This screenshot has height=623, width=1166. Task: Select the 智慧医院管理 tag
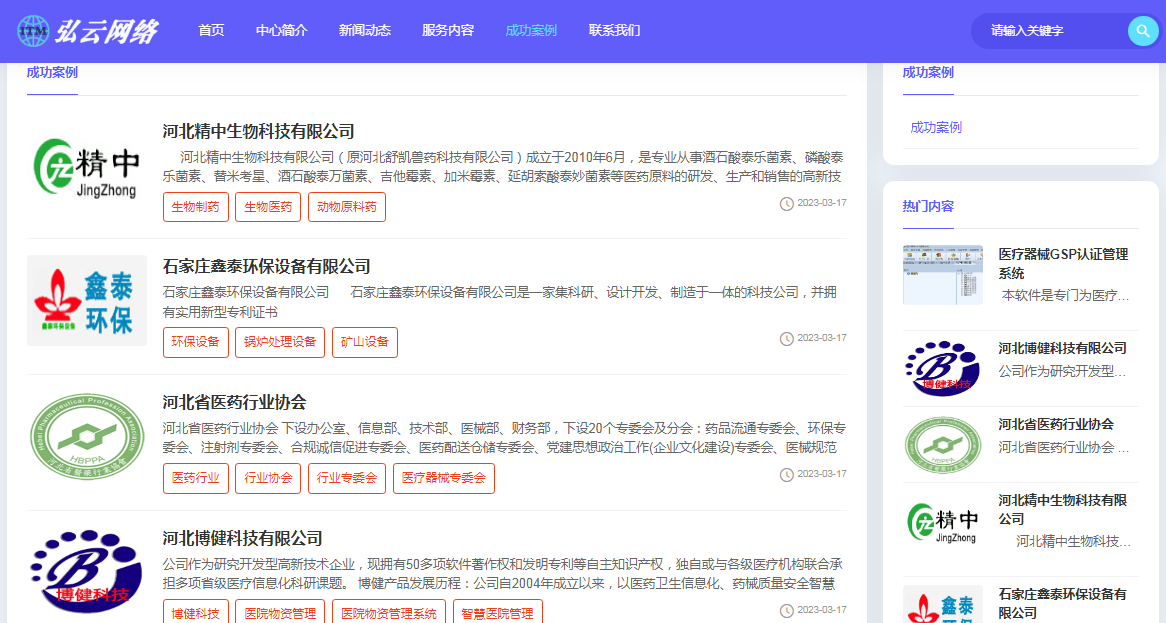click(x=497, y=613)
